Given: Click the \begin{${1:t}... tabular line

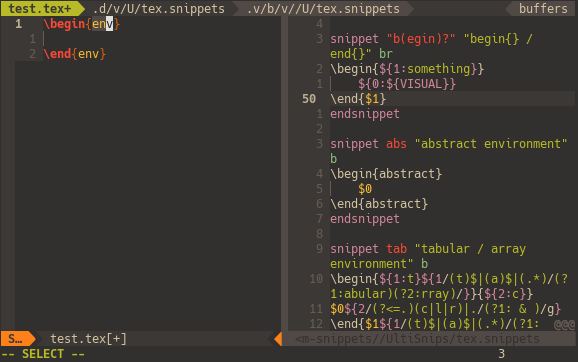Looking at the screenshot, I should [x=449, y=279].
